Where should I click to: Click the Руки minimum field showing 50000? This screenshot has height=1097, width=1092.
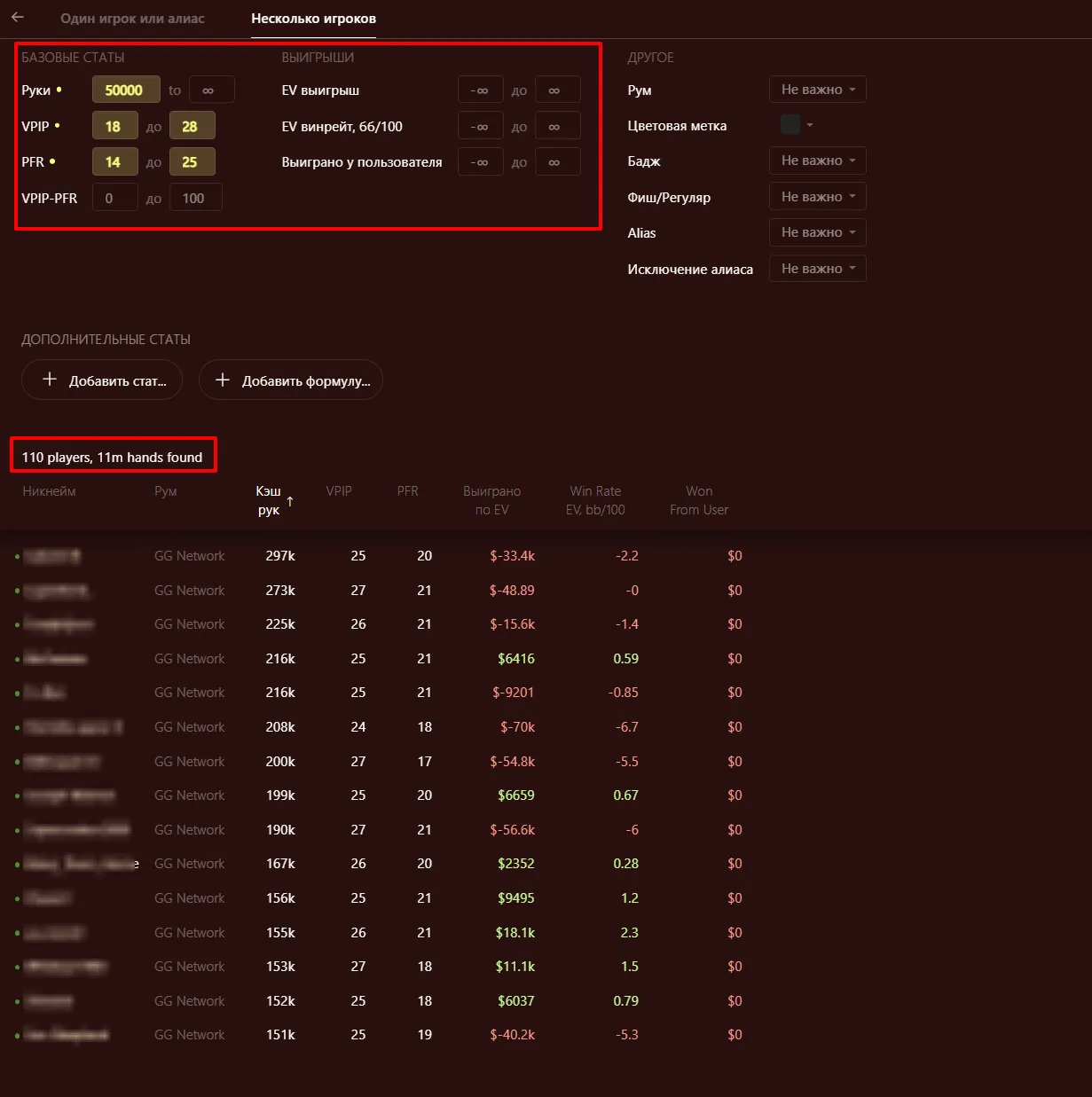(125, 90)
